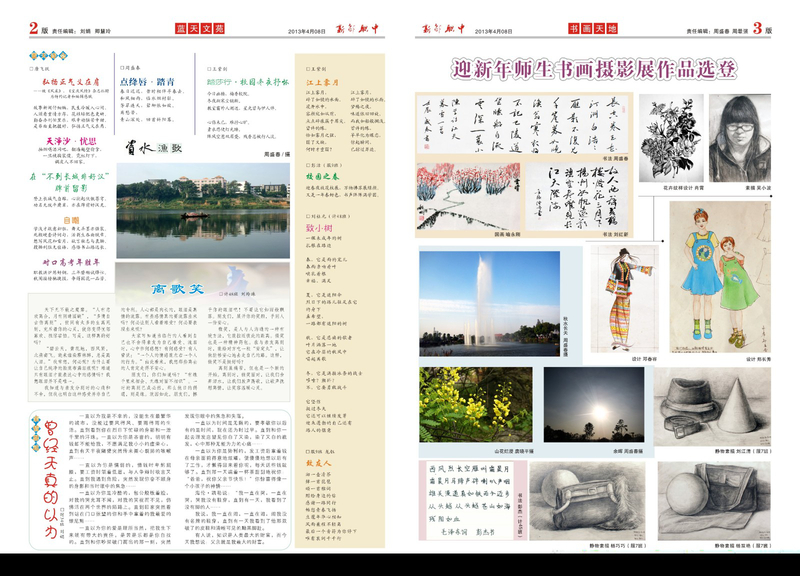Image resolution: width=800 pixels, height=576 pixels.
Task: Open the fur-trimmed bag and sphere sketch
Action: click(x=587, y=500)
